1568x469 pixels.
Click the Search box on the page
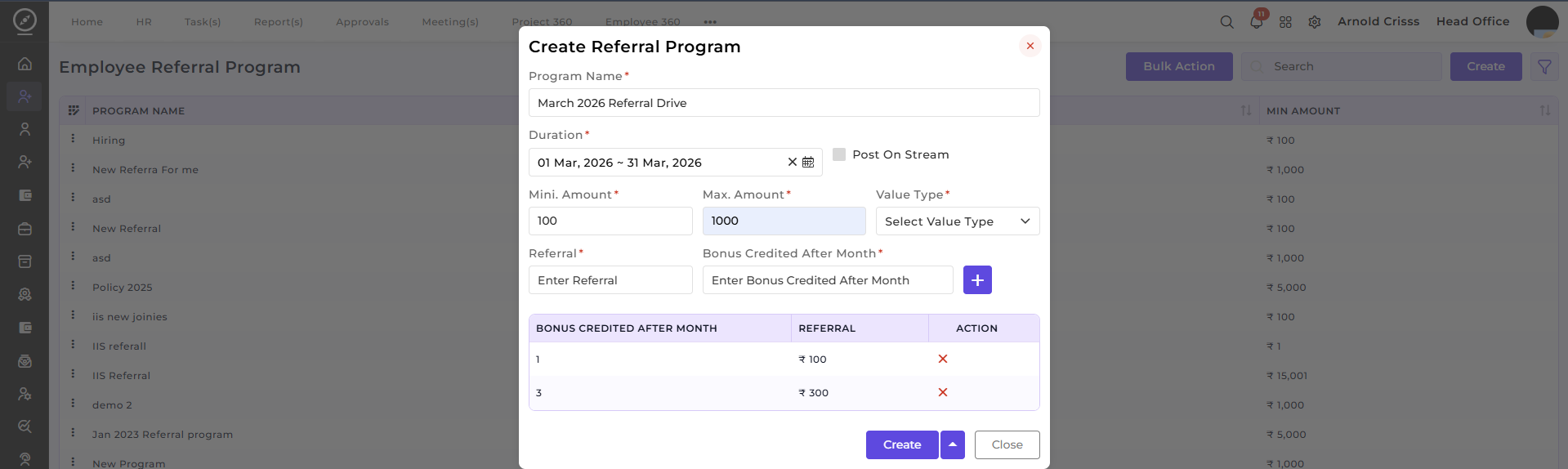point(1341,67)
